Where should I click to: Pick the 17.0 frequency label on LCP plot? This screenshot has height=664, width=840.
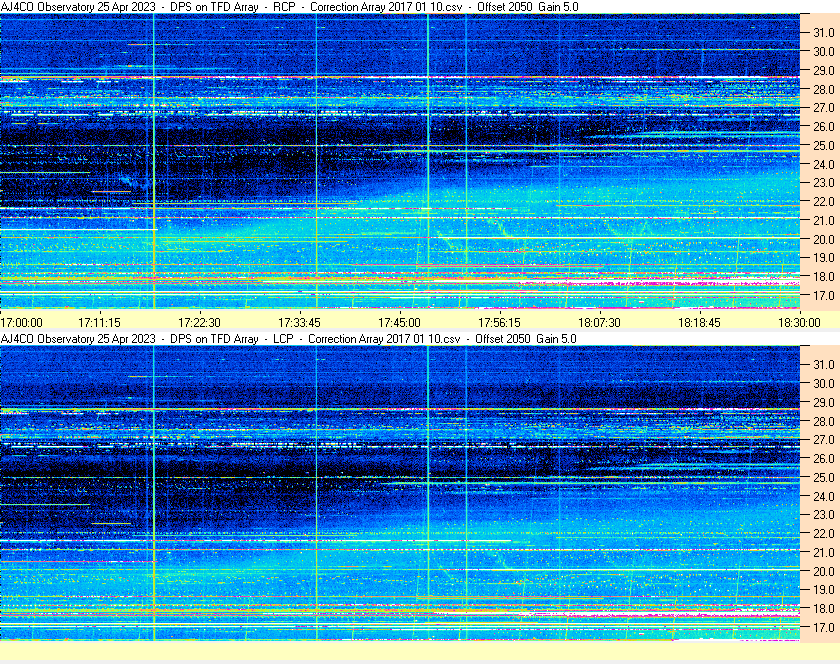[x=824, y=628]
